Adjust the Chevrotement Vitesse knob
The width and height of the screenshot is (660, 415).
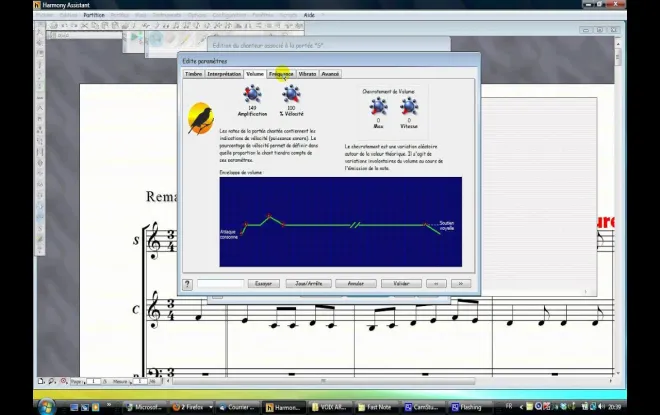pos(409,106)
